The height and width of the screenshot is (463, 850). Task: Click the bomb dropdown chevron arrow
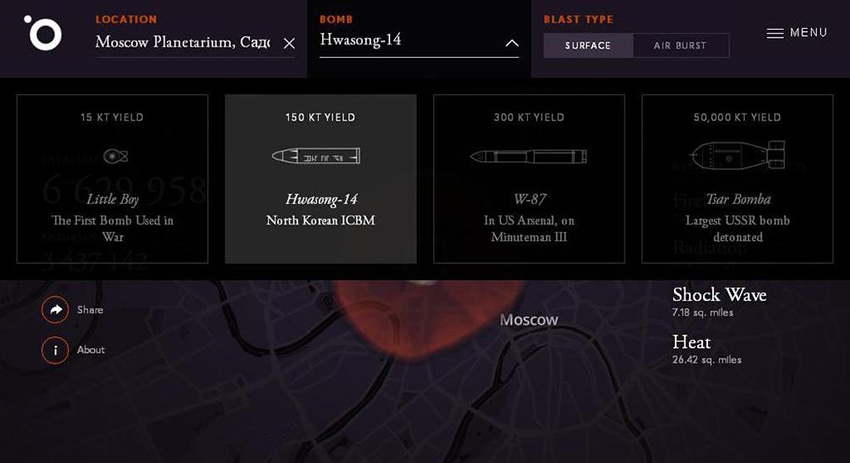point(512,43)
